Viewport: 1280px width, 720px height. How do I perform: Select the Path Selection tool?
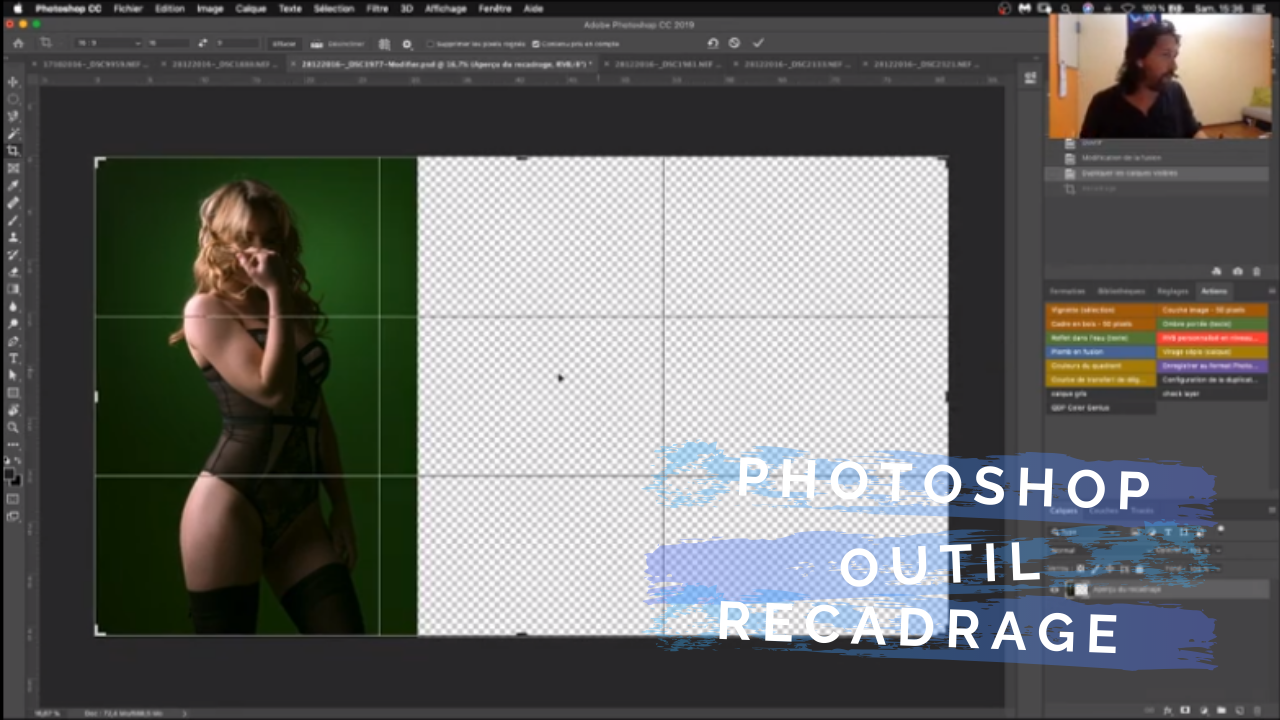pos(13,375)
